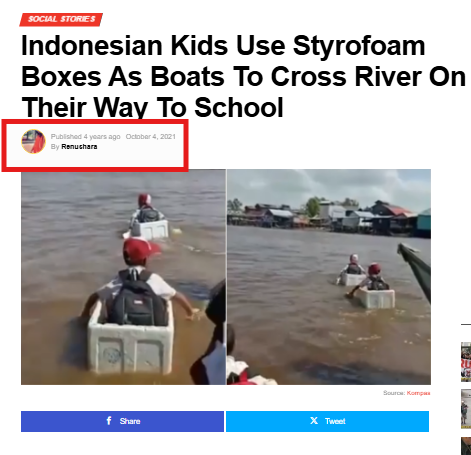Image resolution: width=471 pixels, height=455 pixels.
Task: Open the second sidebar article thumbnail
Action: 466,409
